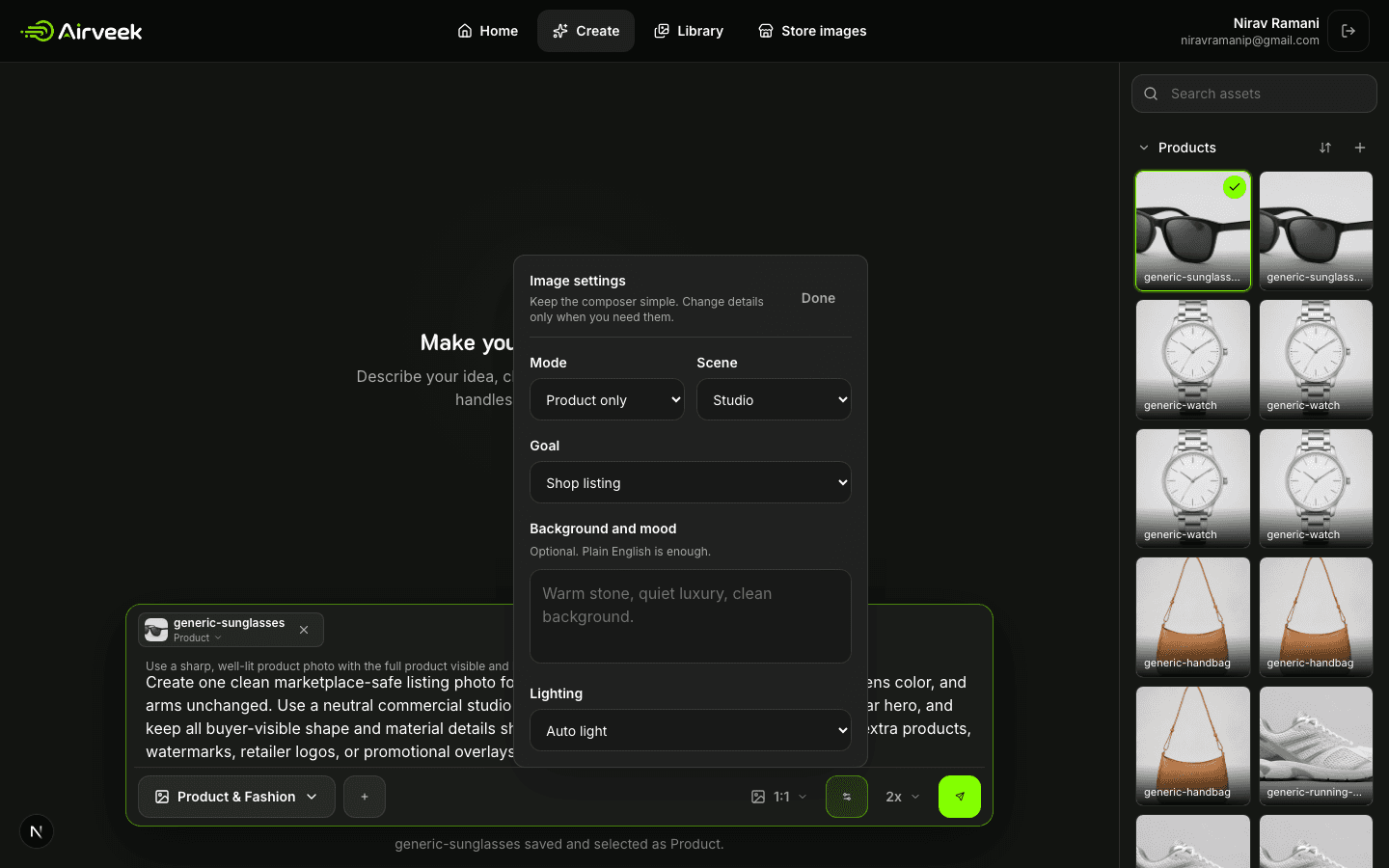Click the green send button
The height and width of the screenshot is (868, 1389).
click(960, 797)
